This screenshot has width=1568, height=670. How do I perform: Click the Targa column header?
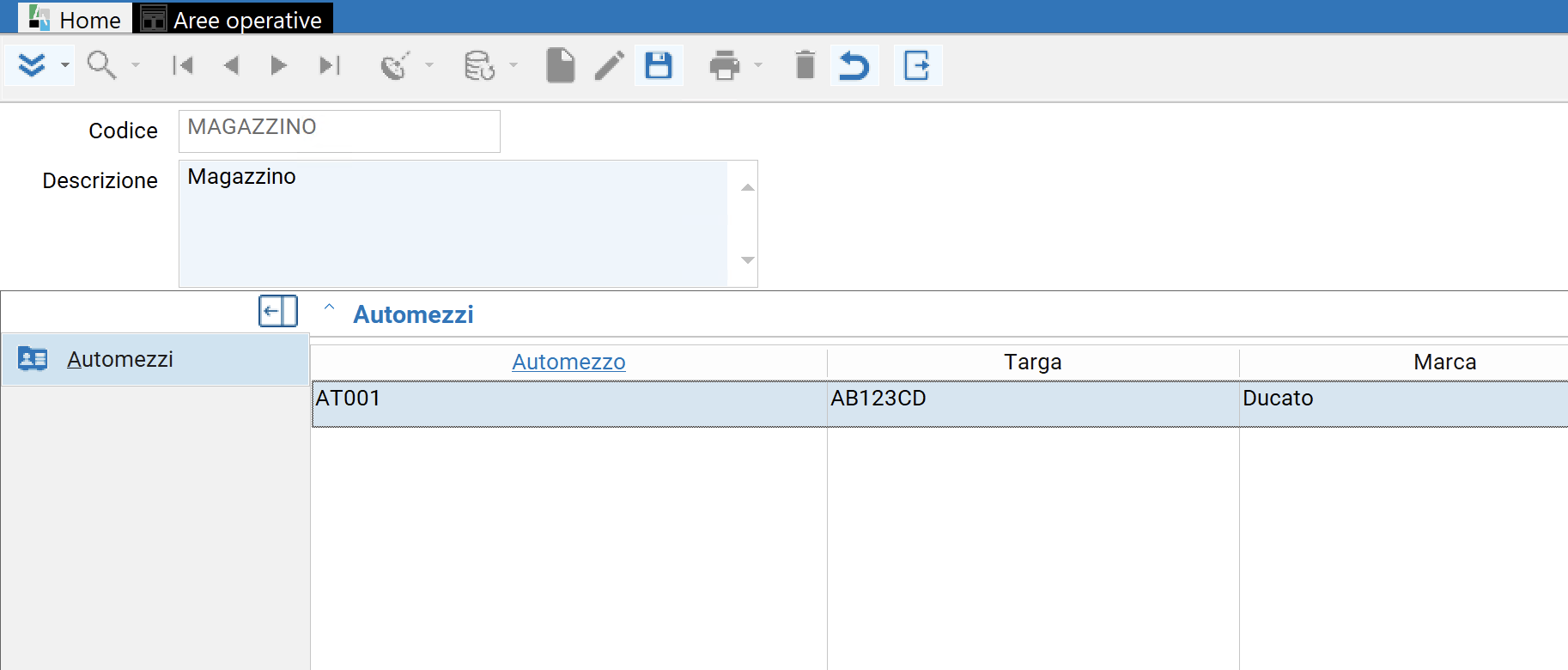1033,362
